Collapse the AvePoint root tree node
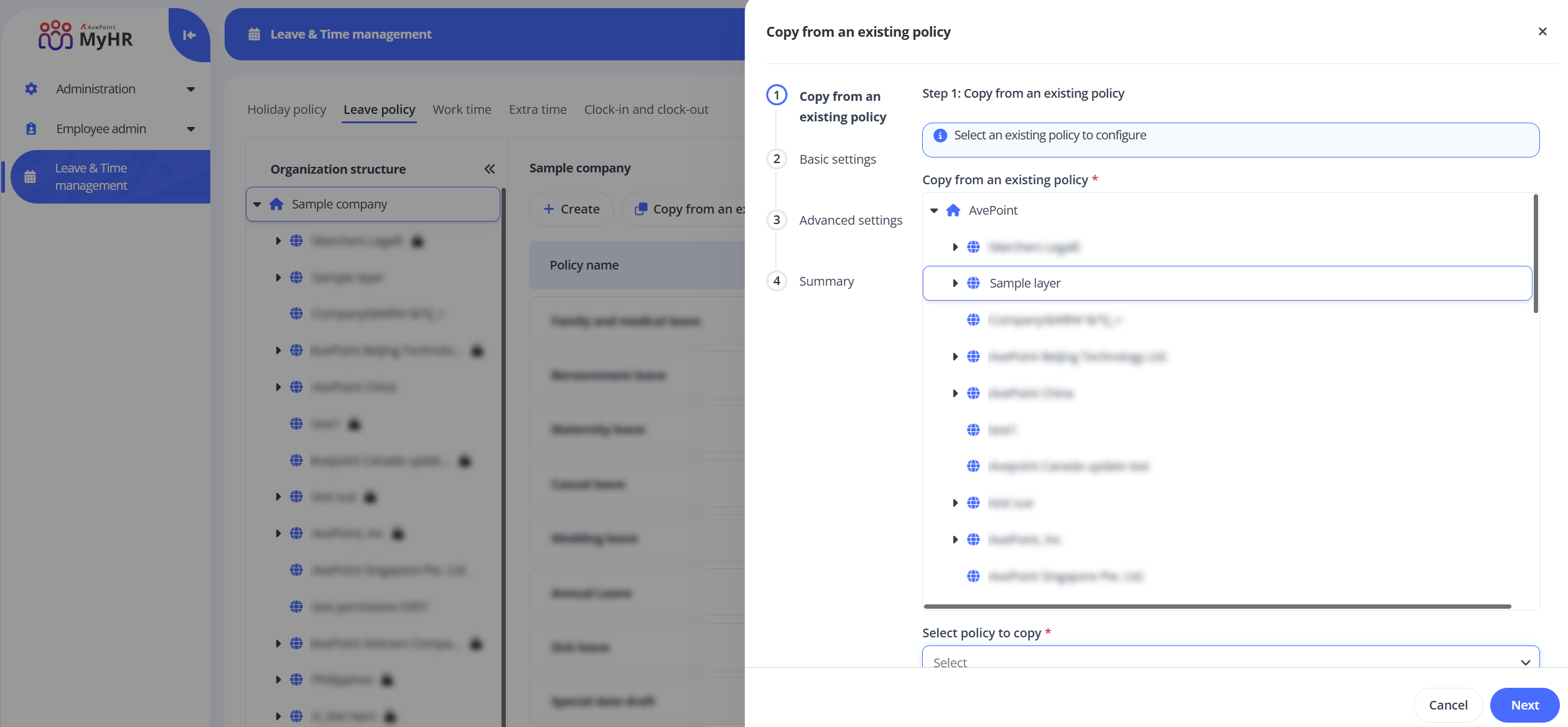Viewport: 1568px width, 727px height. [x=934, y=210]
